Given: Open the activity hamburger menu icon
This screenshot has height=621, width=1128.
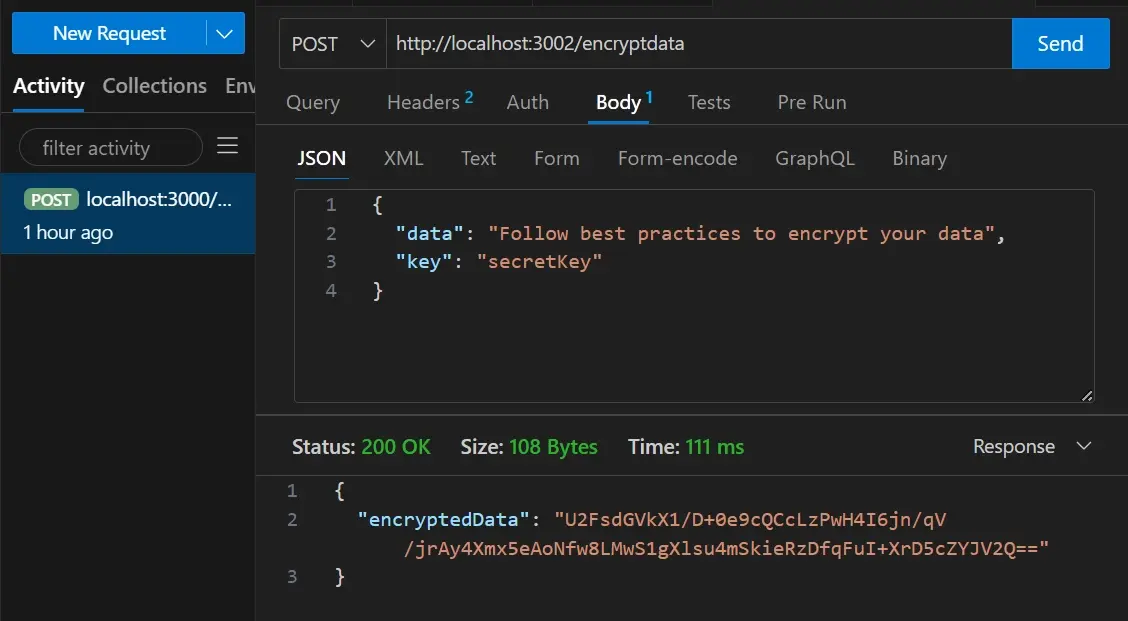Looking at the screenshot, I should pos(227,145).
